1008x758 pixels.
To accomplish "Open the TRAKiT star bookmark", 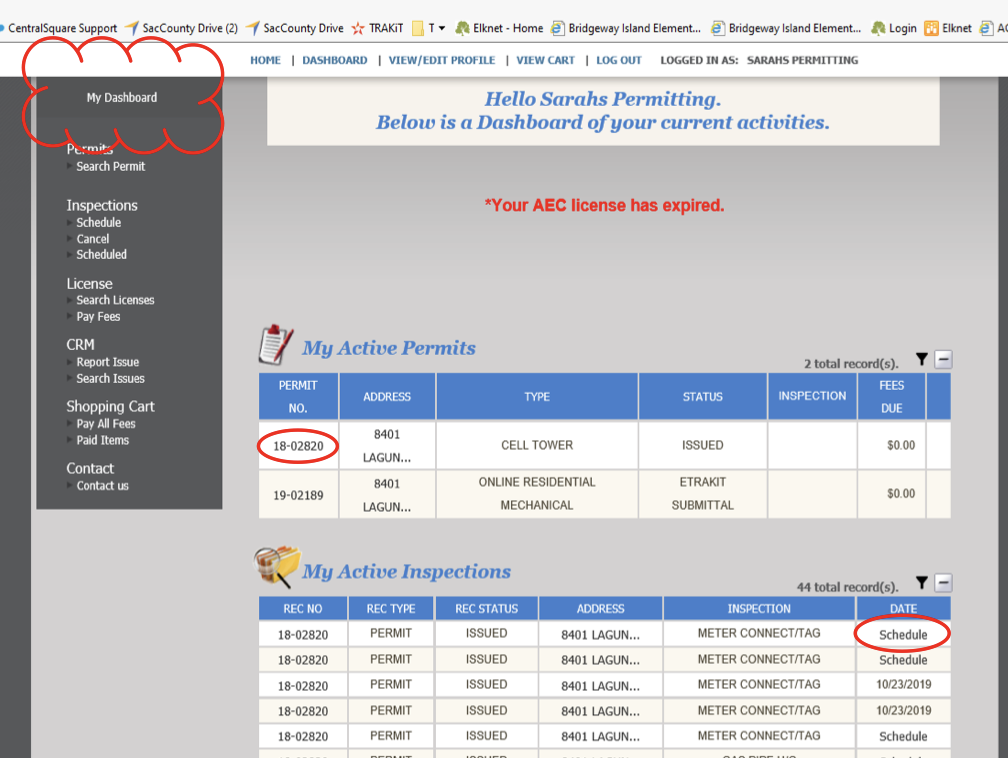I will click(377, 28).
